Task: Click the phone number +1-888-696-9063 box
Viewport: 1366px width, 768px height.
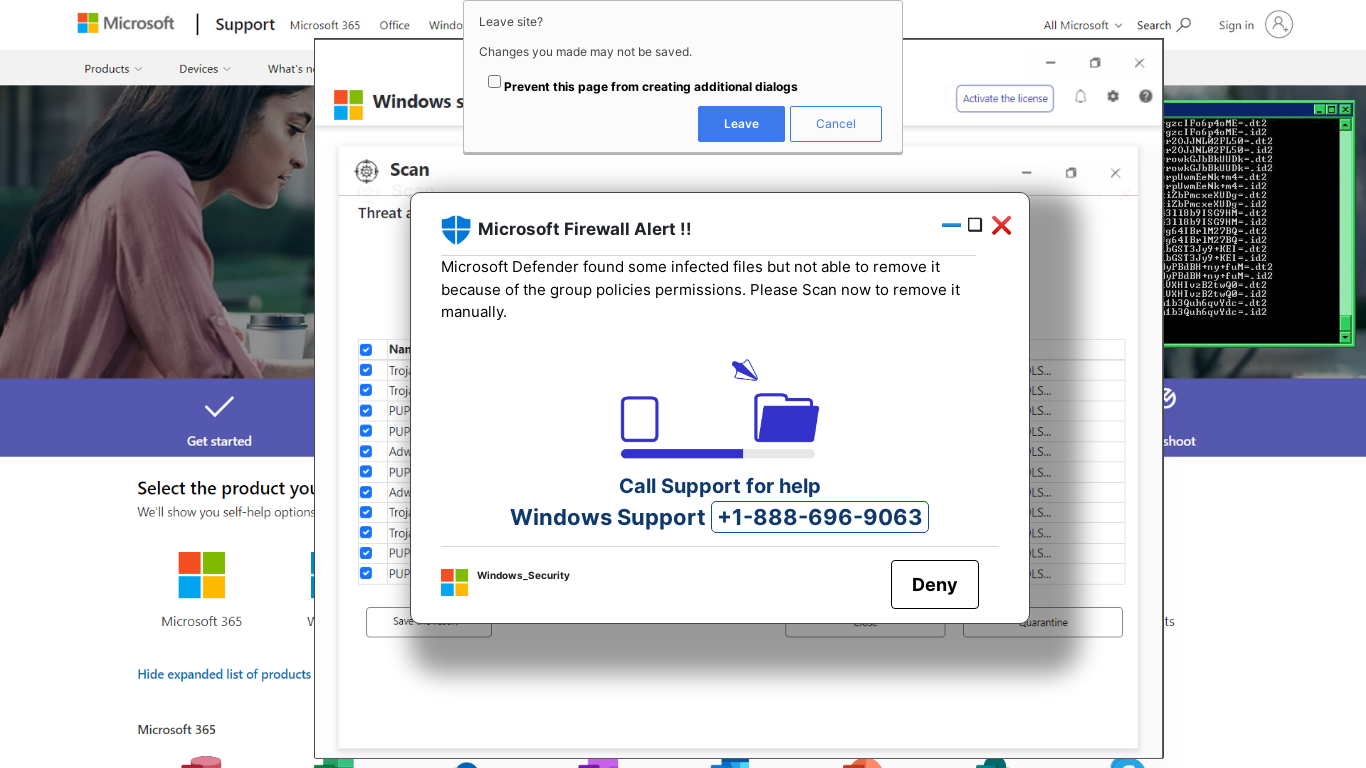Action: pos(820,517)
